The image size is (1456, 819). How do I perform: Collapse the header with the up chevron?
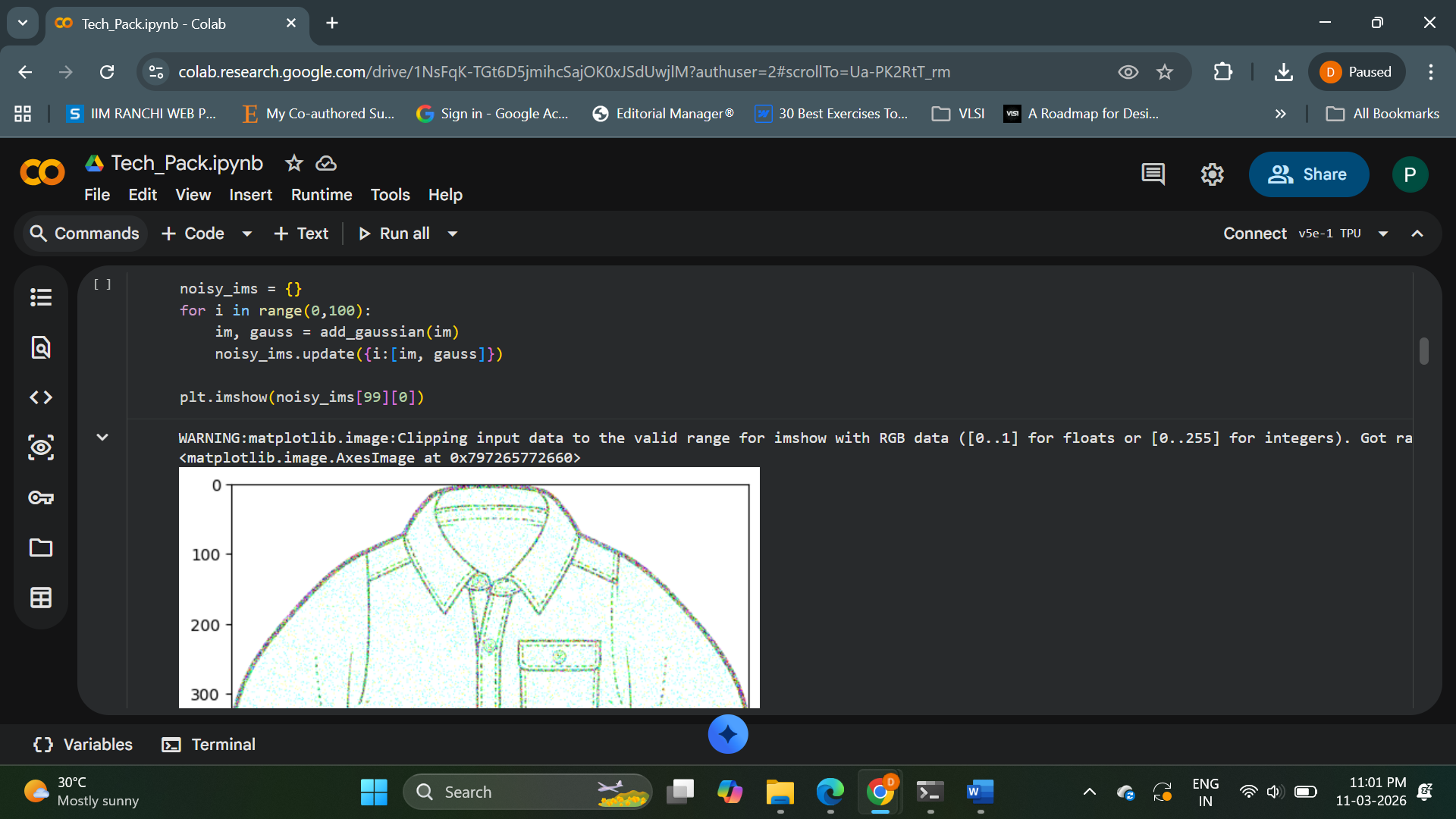coord(1417,234)
